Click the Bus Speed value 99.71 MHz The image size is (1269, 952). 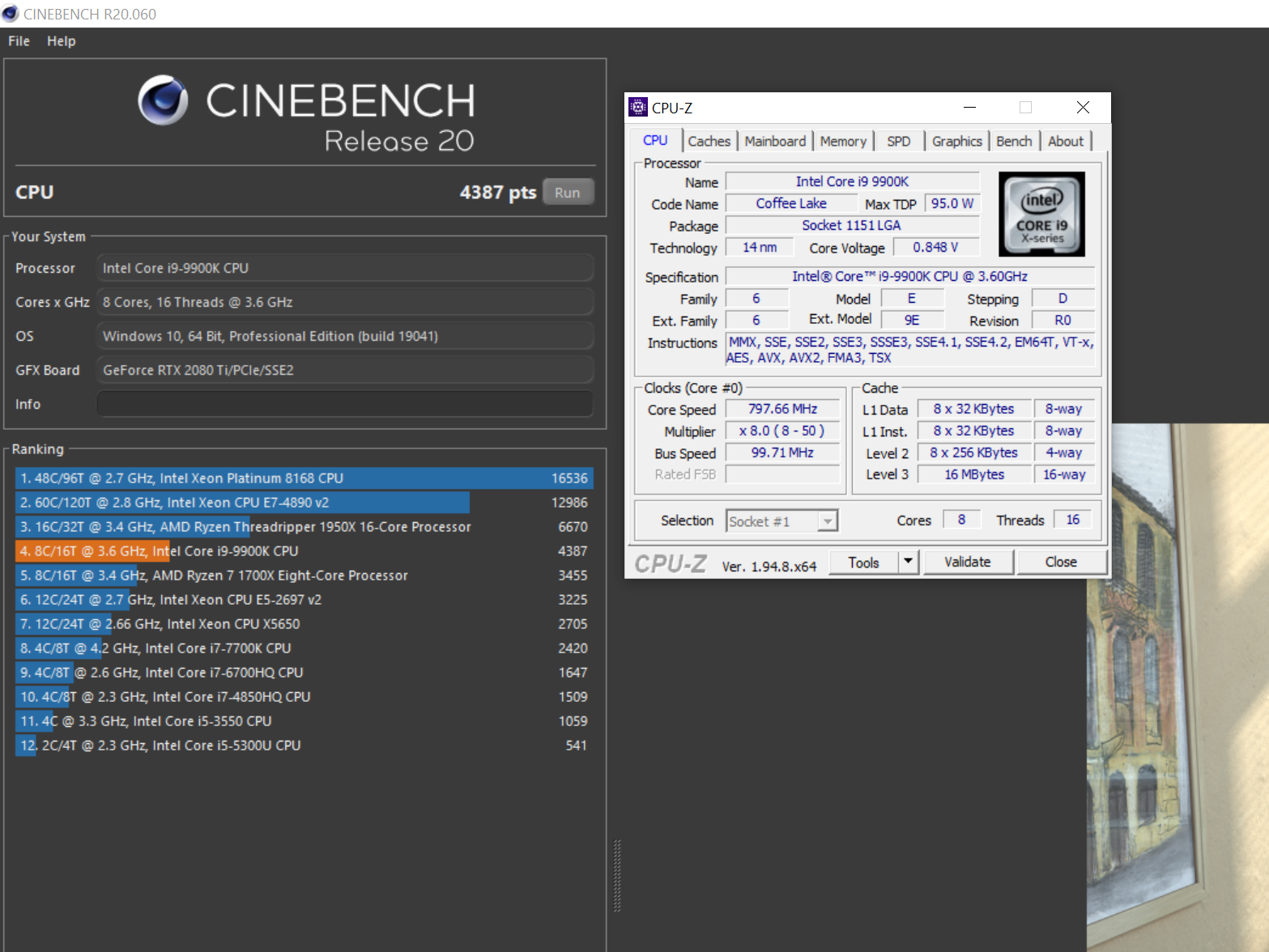click(x=782, y=453)
